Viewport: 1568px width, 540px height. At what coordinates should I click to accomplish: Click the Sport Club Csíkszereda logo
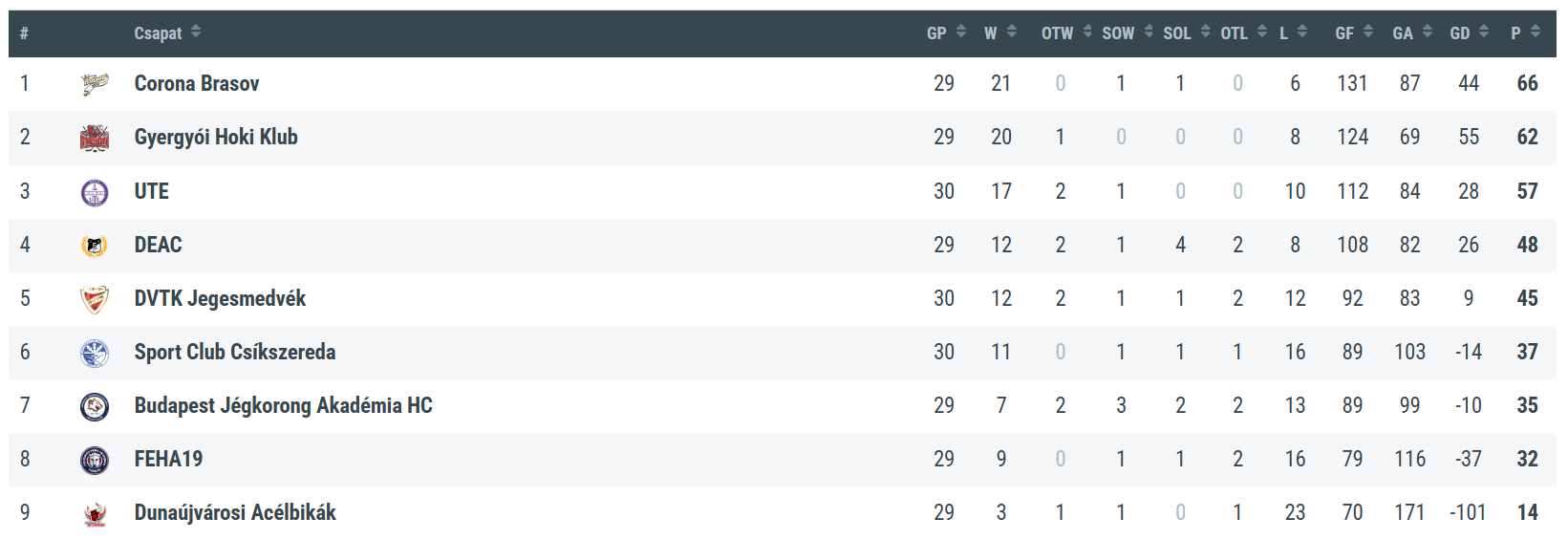[95, 353]
